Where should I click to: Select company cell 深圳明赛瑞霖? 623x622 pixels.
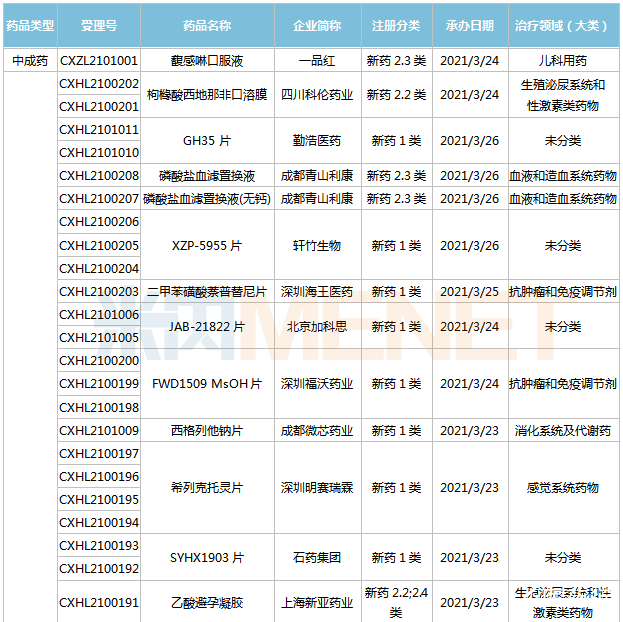coord(317,488)
